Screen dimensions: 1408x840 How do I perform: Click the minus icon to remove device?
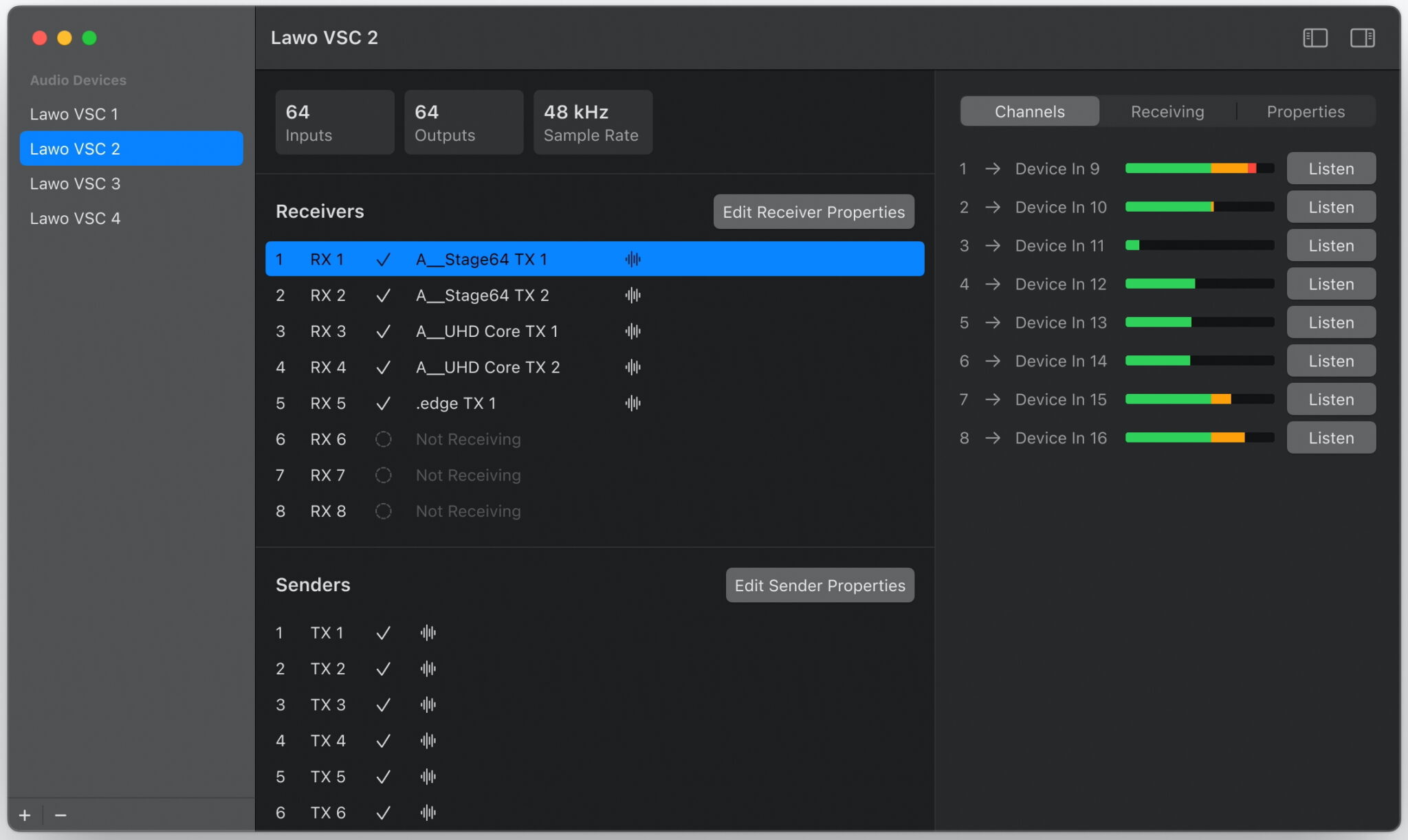click(60, 815)
